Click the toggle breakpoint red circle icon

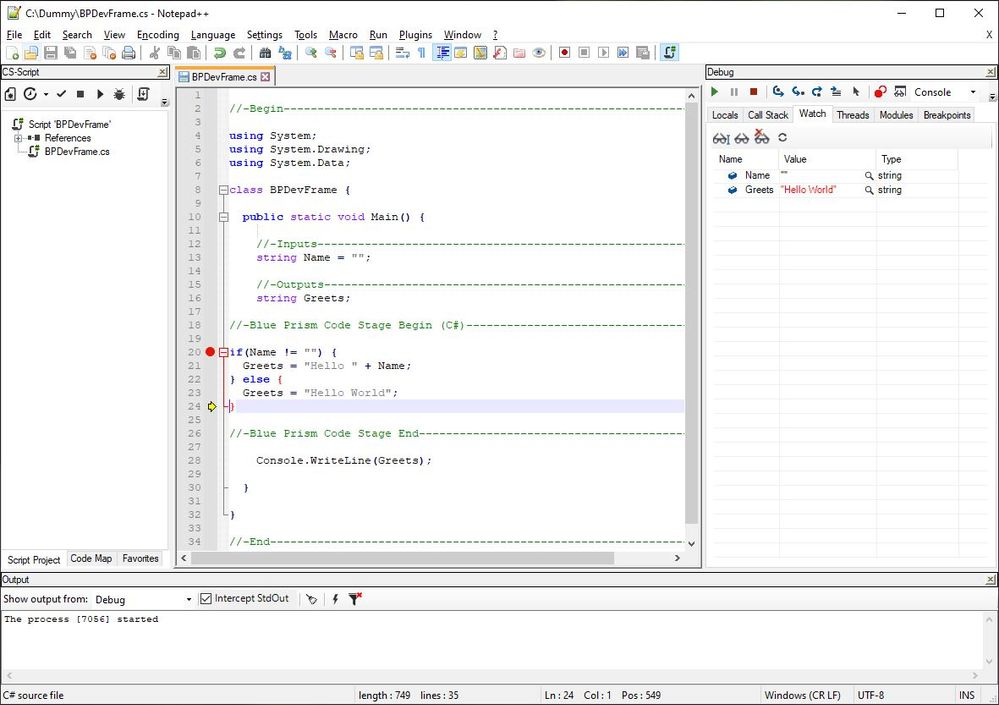(x=880, y=92)
